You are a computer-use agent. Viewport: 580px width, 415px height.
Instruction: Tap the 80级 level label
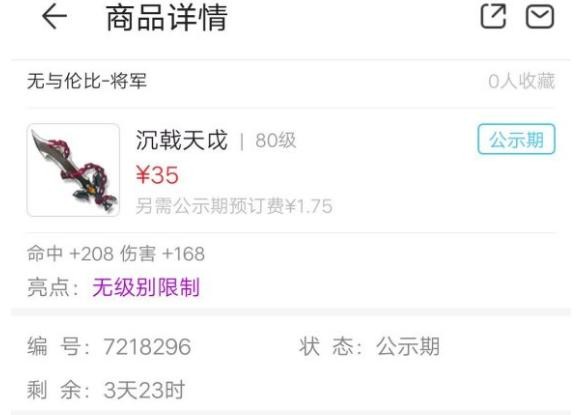[x=276, y=141]
